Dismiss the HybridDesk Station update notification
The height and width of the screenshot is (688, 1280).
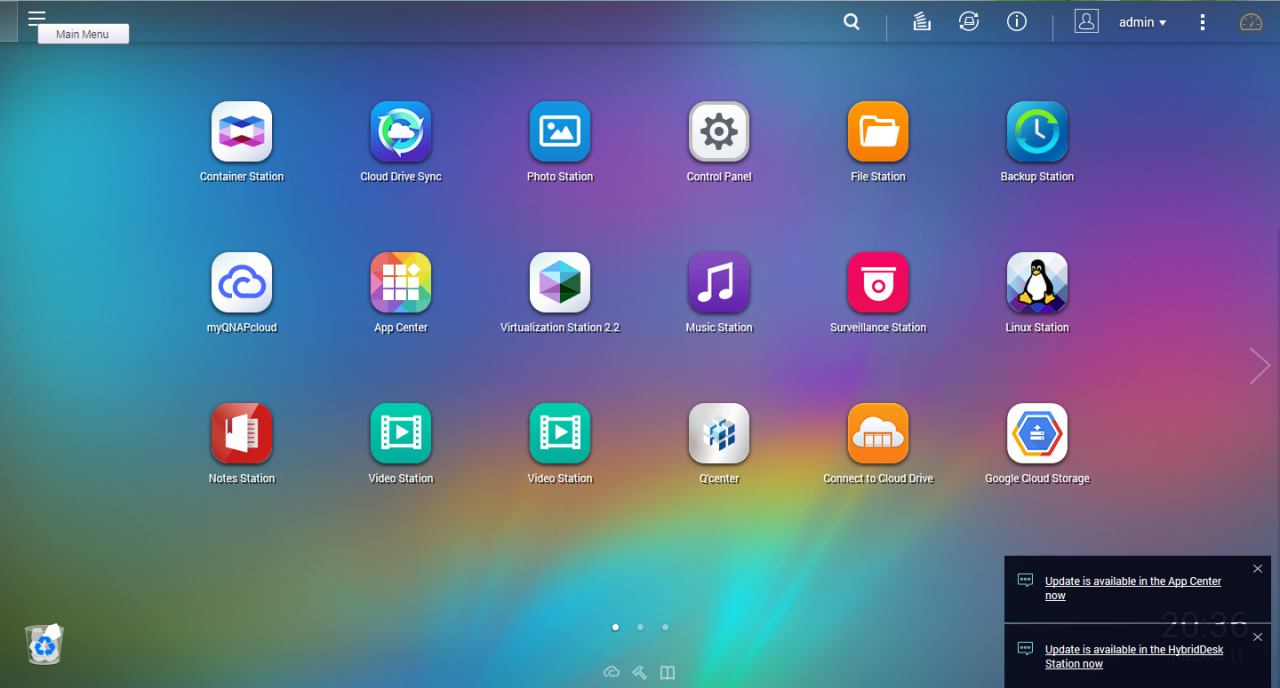click(x=1257, y=637)
